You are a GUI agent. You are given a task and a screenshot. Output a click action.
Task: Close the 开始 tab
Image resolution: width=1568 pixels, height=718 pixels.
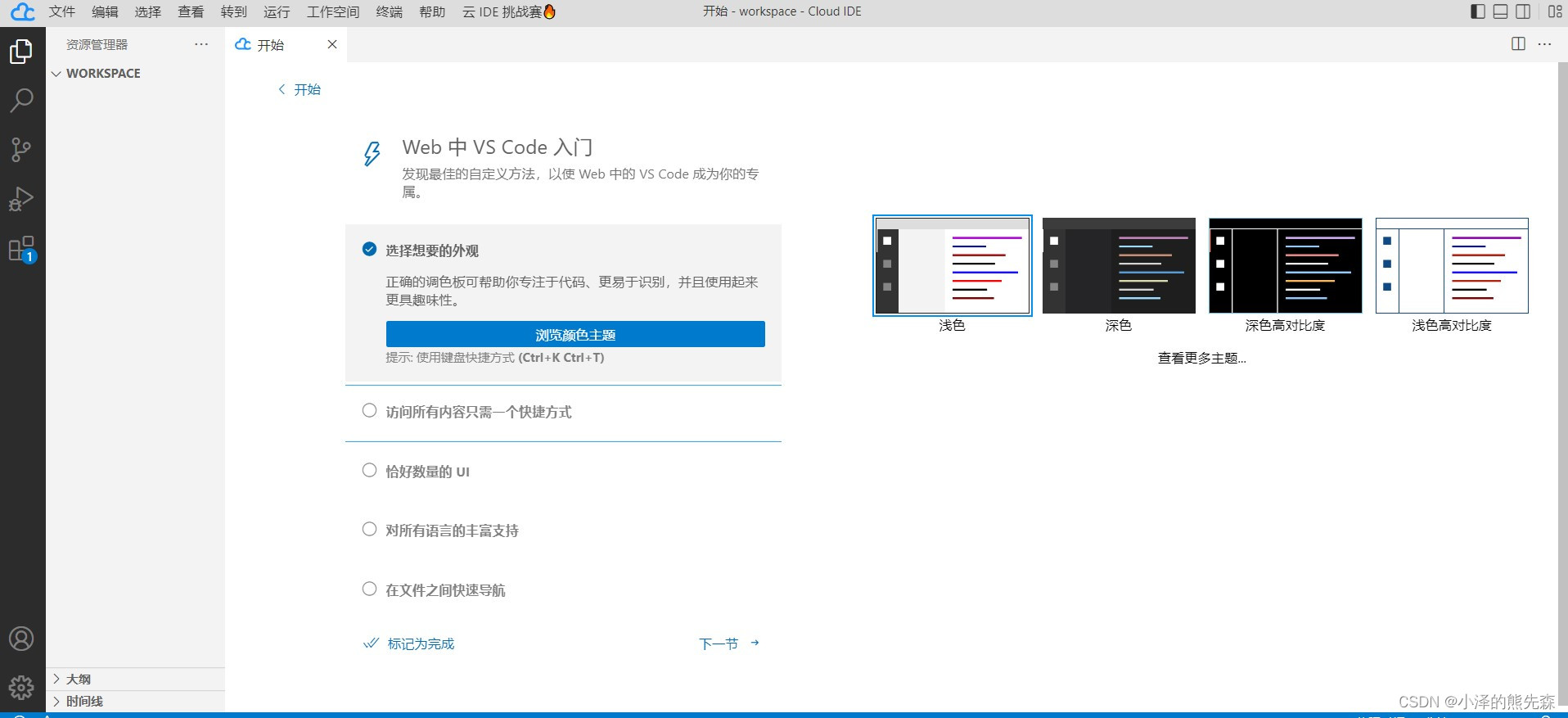[x=332, y=44]
